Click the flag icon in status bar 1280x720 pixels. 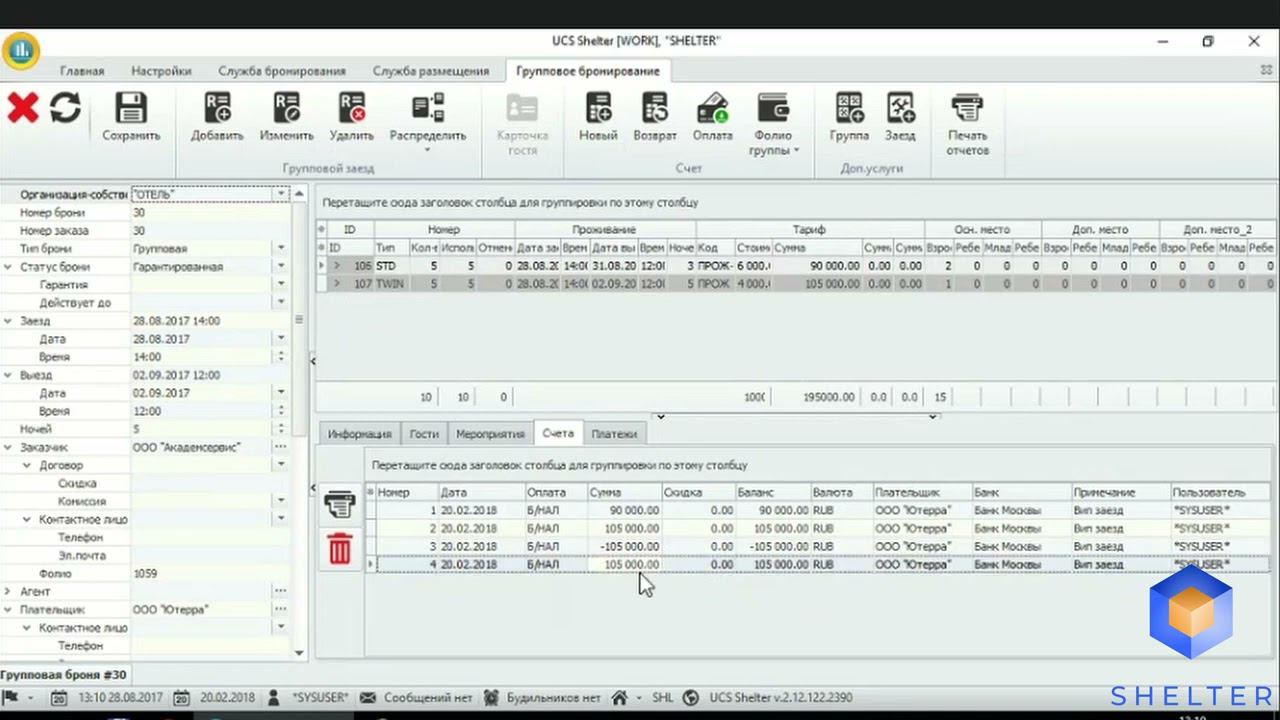pos(11,697)
